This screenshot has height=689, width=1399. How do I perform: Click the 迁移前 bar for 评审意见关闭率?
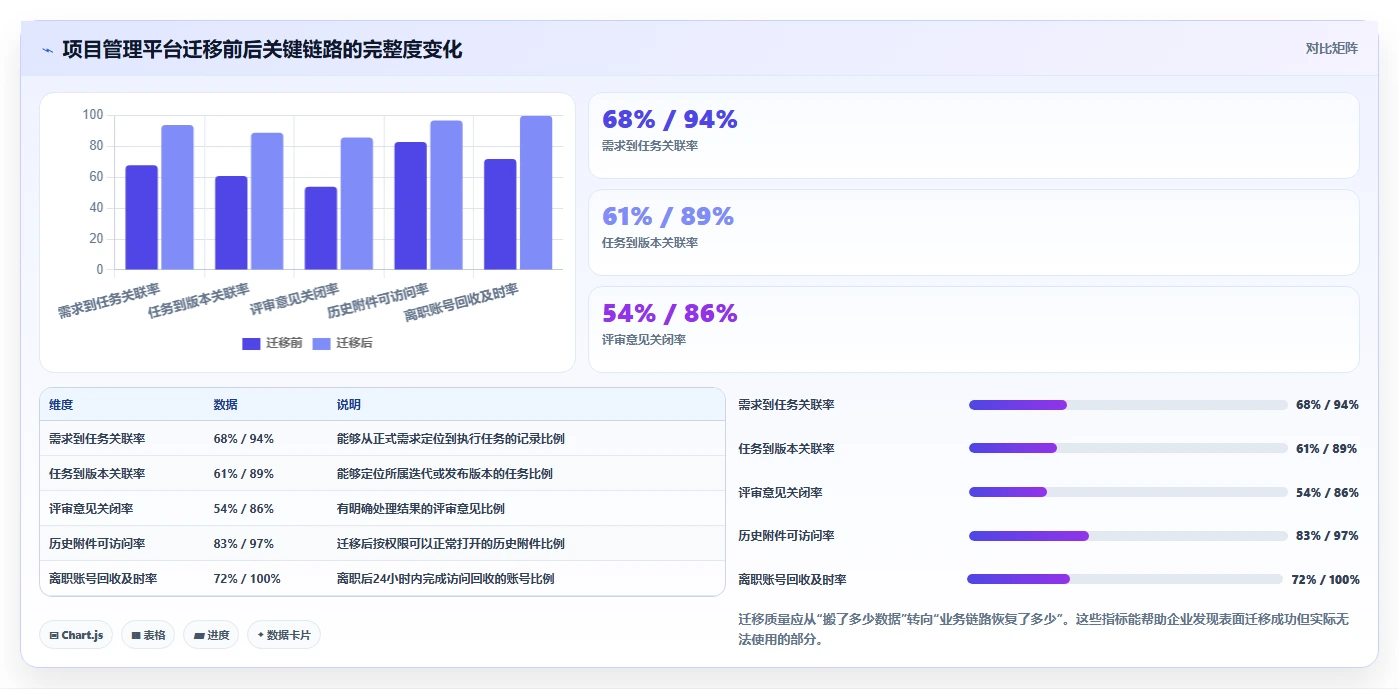(321, 229)
